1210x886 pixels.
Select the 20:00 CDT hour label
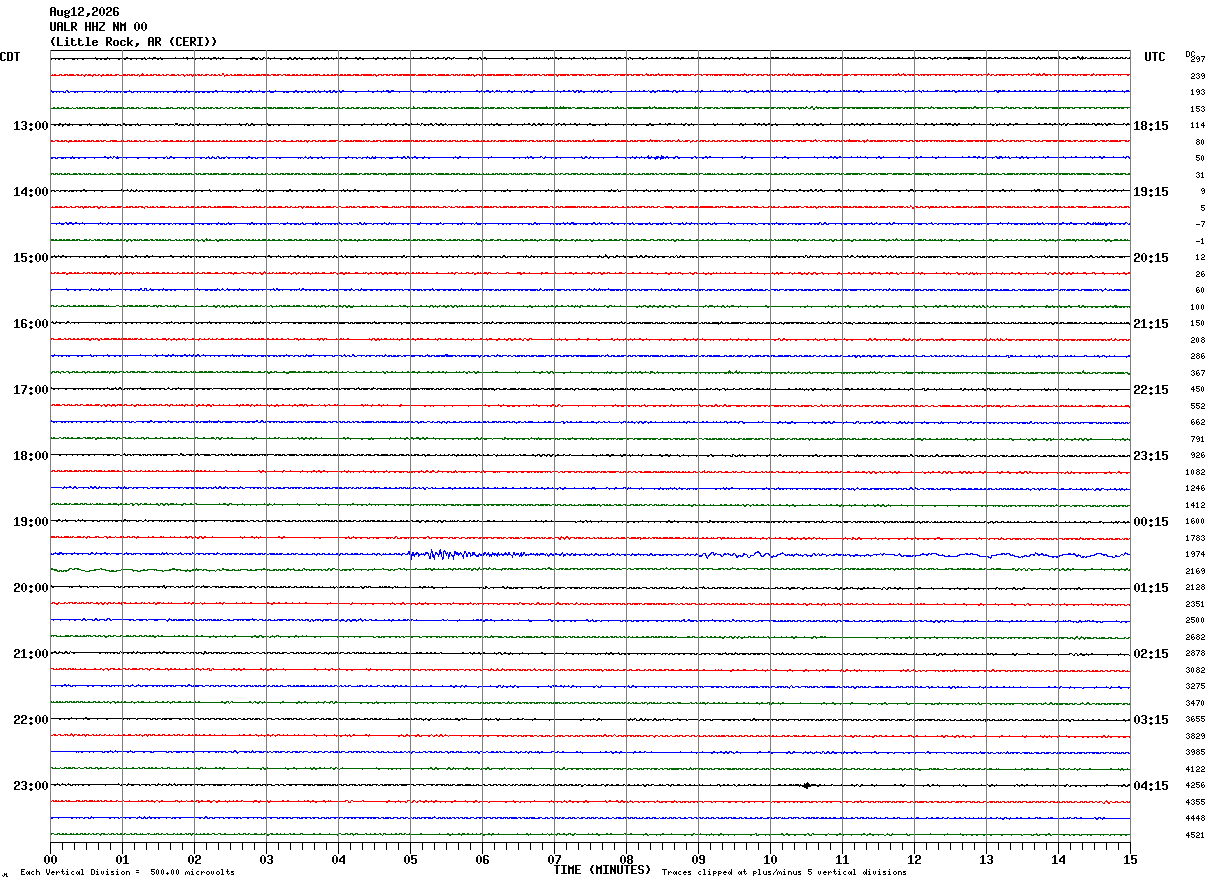point(30,588)
